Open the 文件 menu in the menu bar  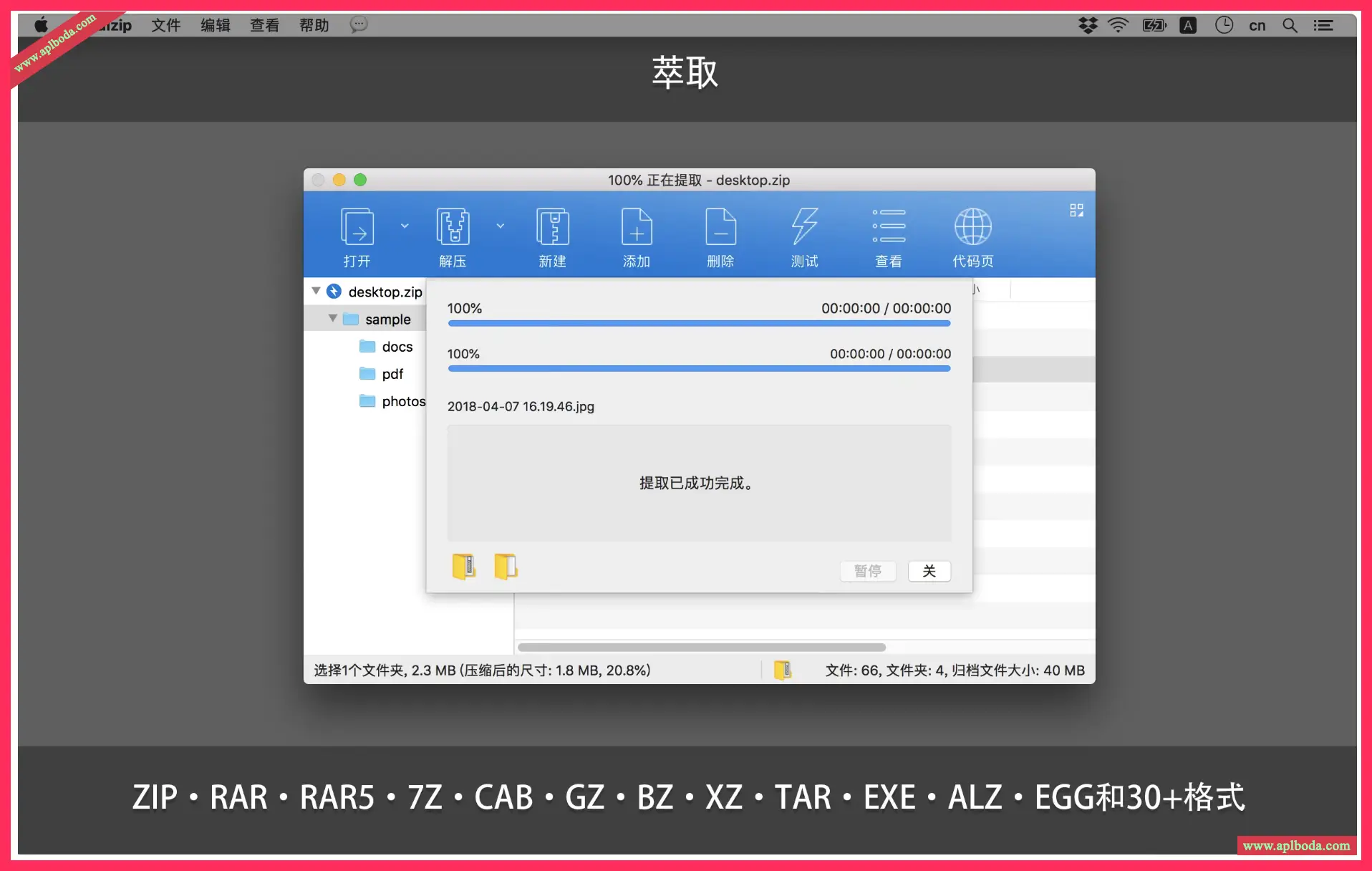[x=165, y=25]
